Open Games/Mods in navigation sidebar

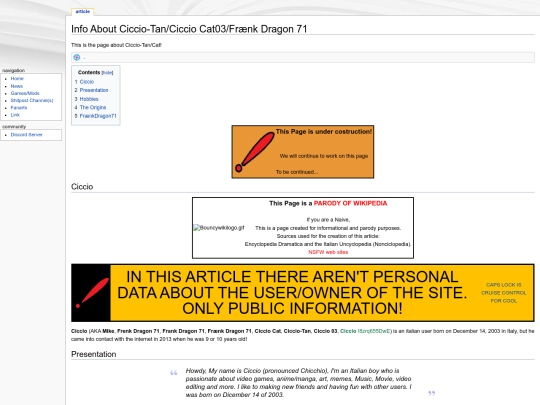[x=25, y=93]
